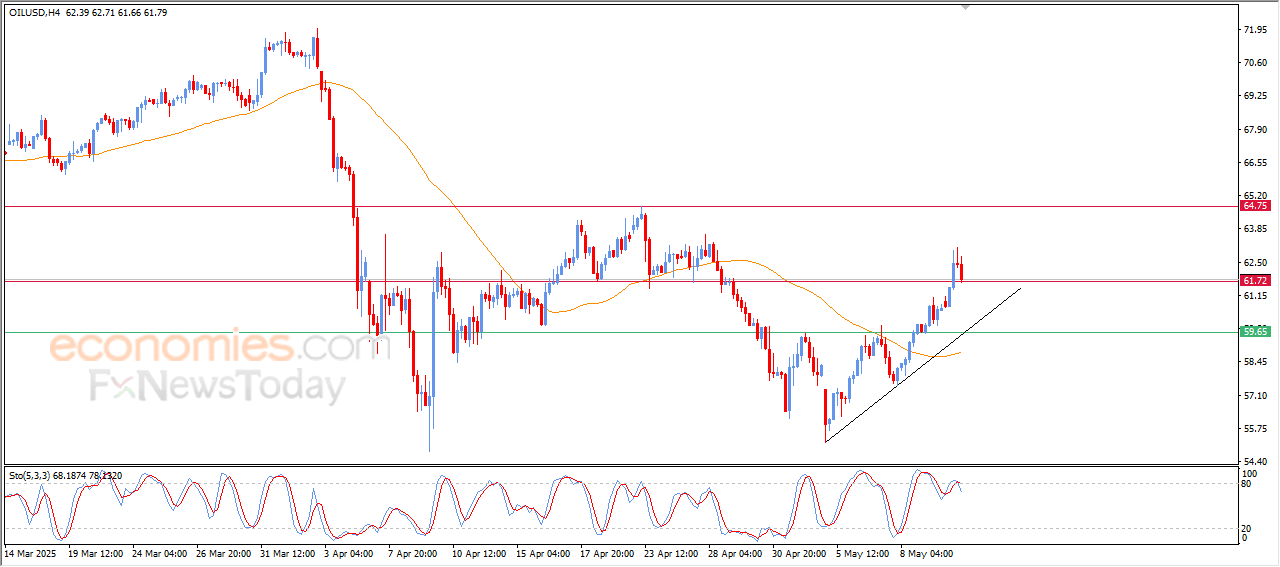Select the green 59.65 price tag
1280x567 pixels.
[1254, 331]
